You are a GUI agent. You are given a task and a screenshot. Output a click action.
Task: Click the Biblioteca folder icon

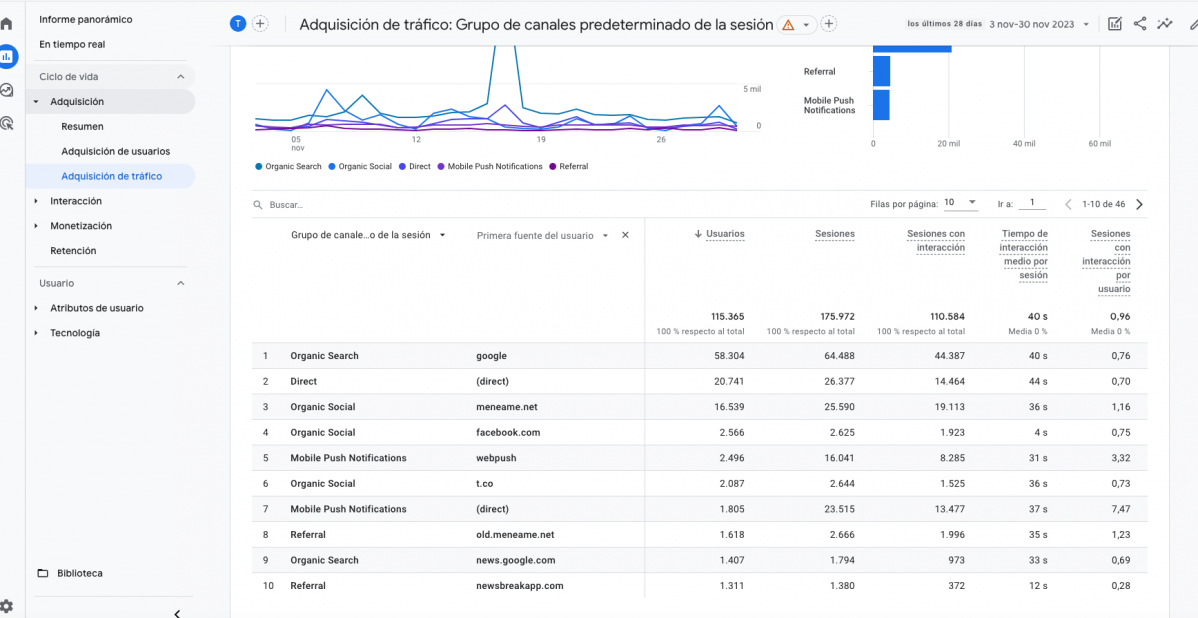pyautogui.click(x=43, y=573)
